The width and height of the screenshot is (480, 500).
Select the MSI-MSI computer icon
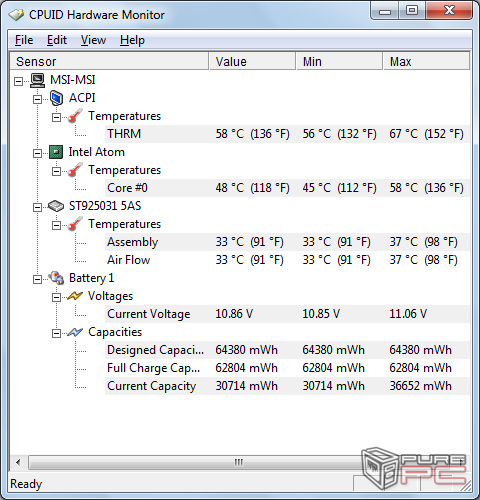coord(37,80)
